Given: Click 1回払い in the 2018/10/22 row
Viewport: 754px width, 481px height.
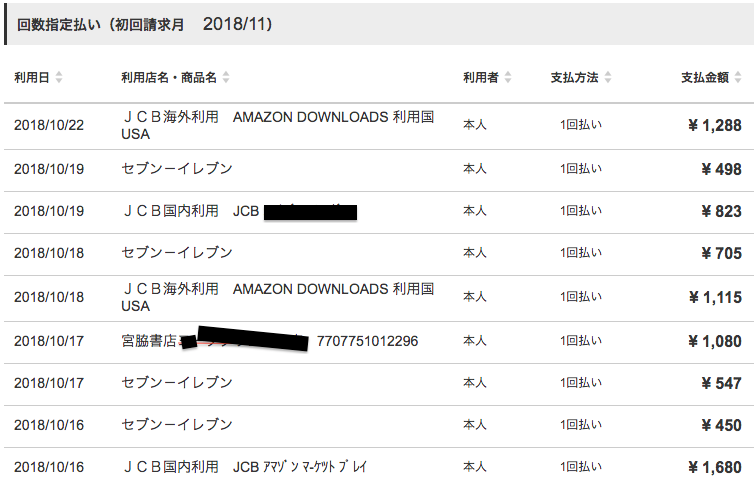Looking at the screenshot, I should click(580, 125).
